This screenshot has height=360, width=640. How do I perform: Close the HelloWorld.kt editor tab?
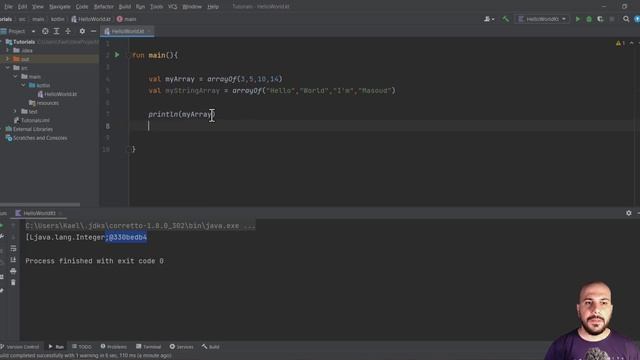149,31
